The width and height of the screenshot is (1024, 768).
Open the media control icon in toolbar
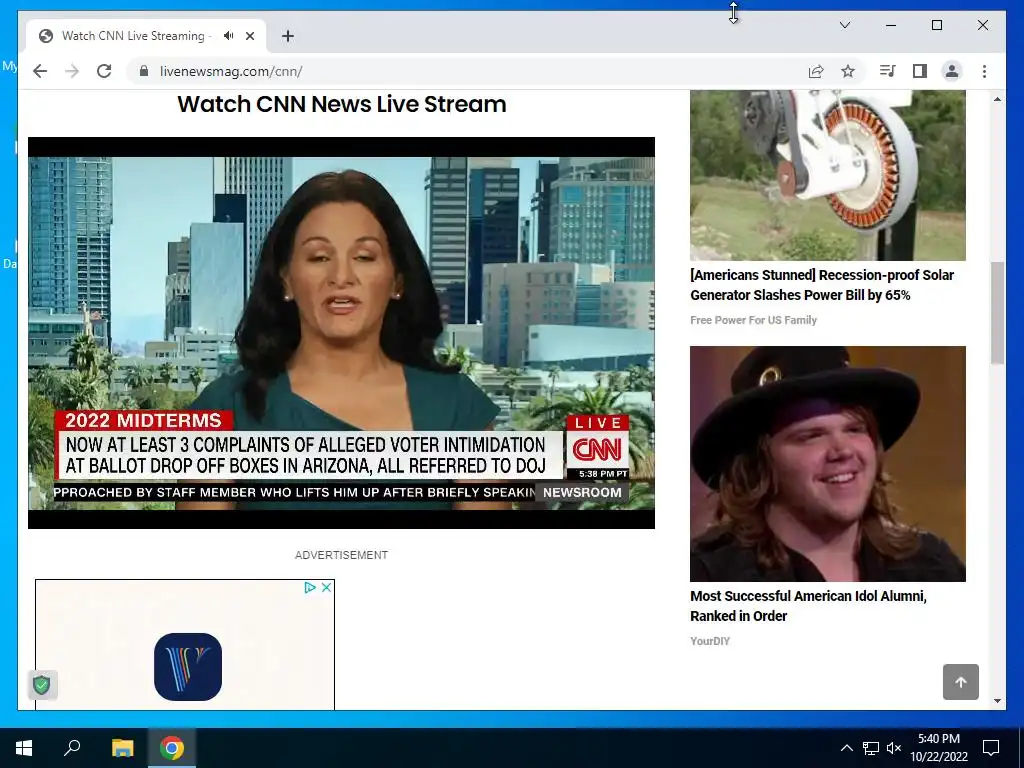pyautogui.click(x=888, y=71)
